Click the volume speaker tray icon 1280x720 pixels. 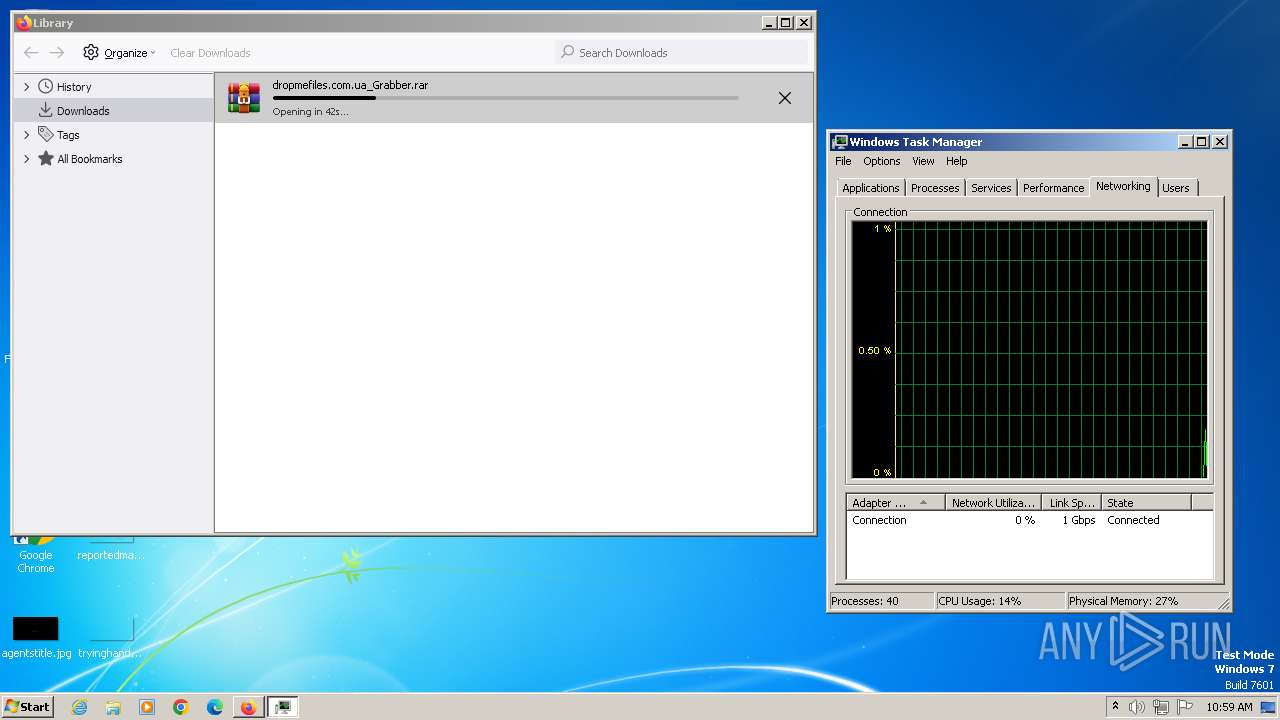click(1136, 707)
